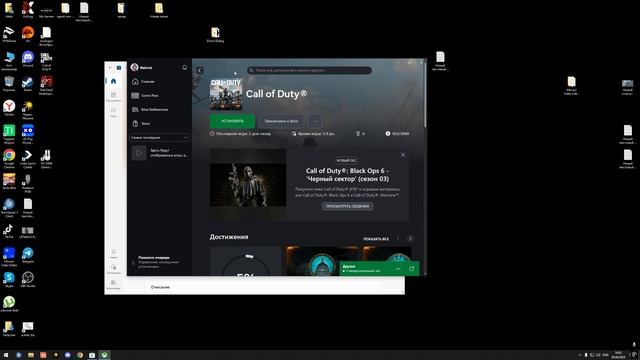Expand the Friends panel chevron
The image size is (640, 360).
pyautogui.click(x=398, y=269)
